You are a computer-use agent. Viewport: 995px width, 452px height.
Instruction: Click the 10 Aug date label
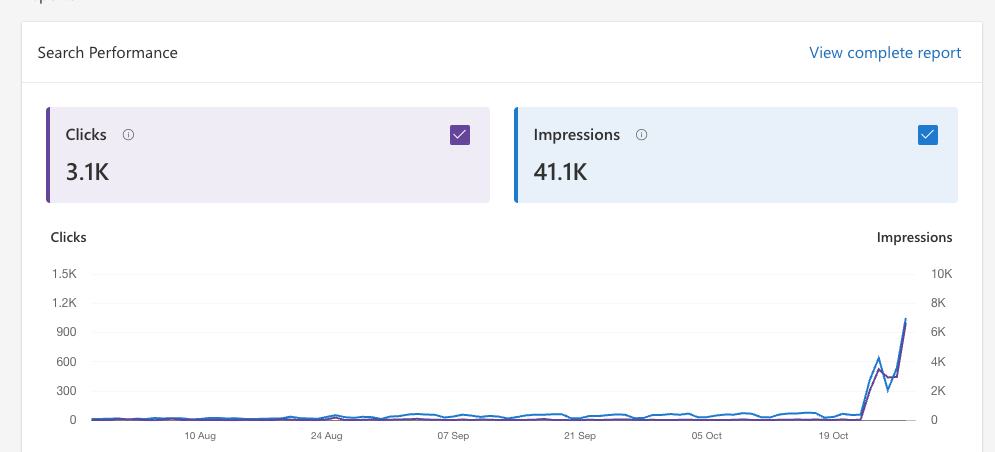(x=200, y=436)
